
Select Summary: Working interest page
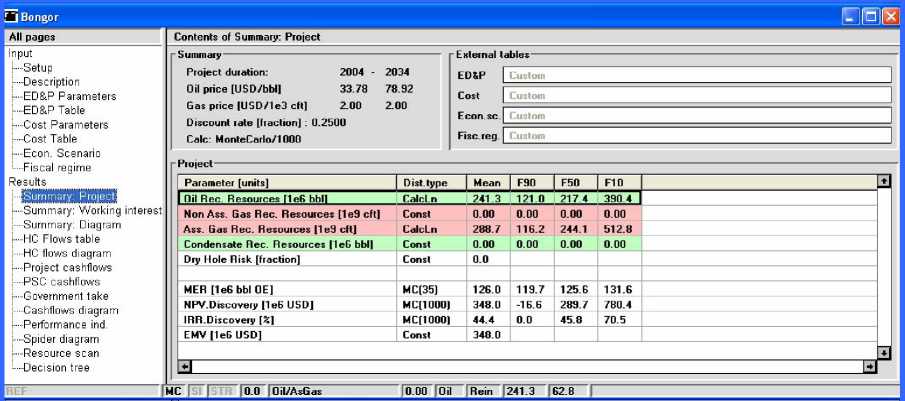(91, 210)
